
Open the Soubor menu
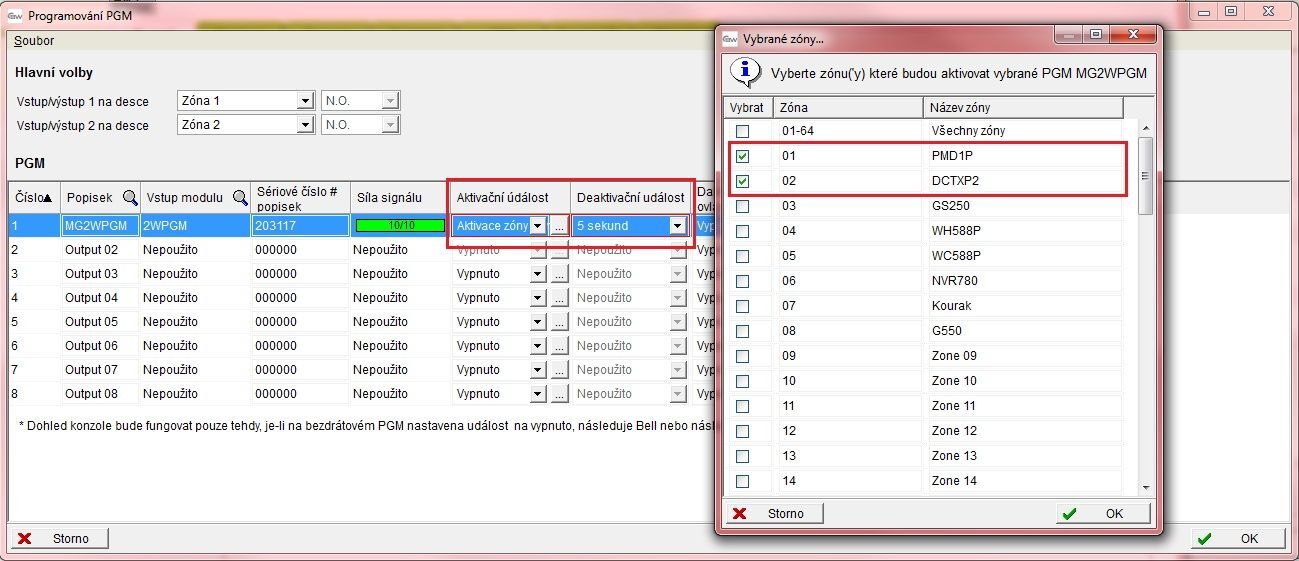pos(34,41)
